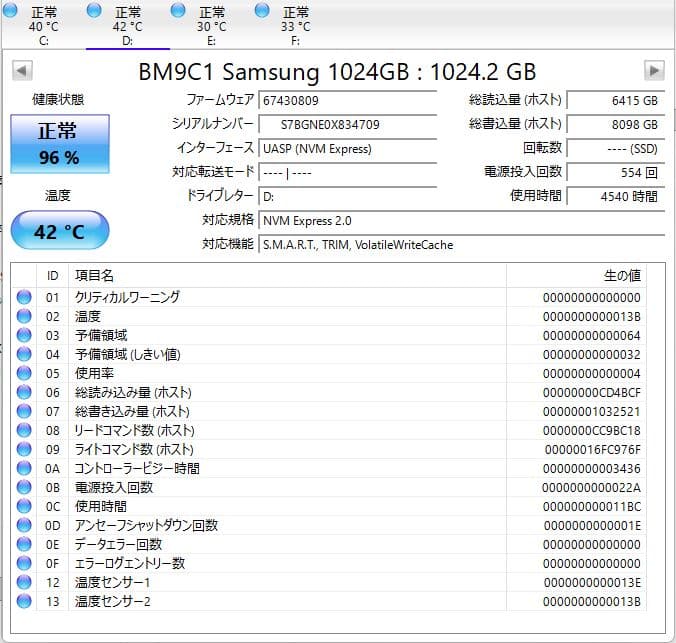
Task: Select the 使用率 attribute name
Action: tap(94, 373)
